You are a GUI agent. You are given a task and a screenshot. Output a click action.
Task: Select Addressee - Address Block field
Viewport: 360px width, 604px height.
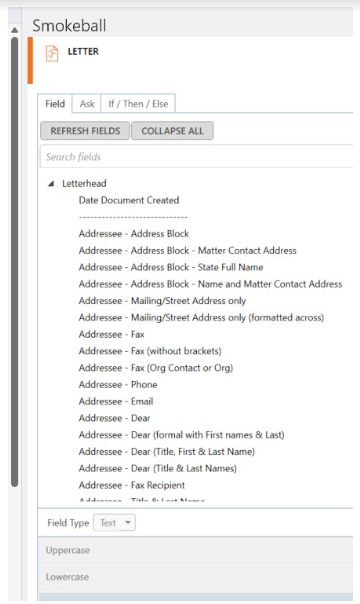pos(134,234)
